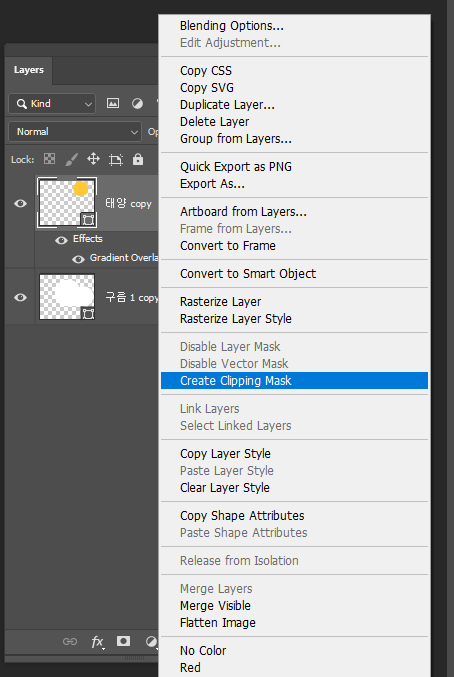The width and height of the screenshot is (454, 677).
Task: Hide the 태양 copy layer eye
Action: pos(20,203)
